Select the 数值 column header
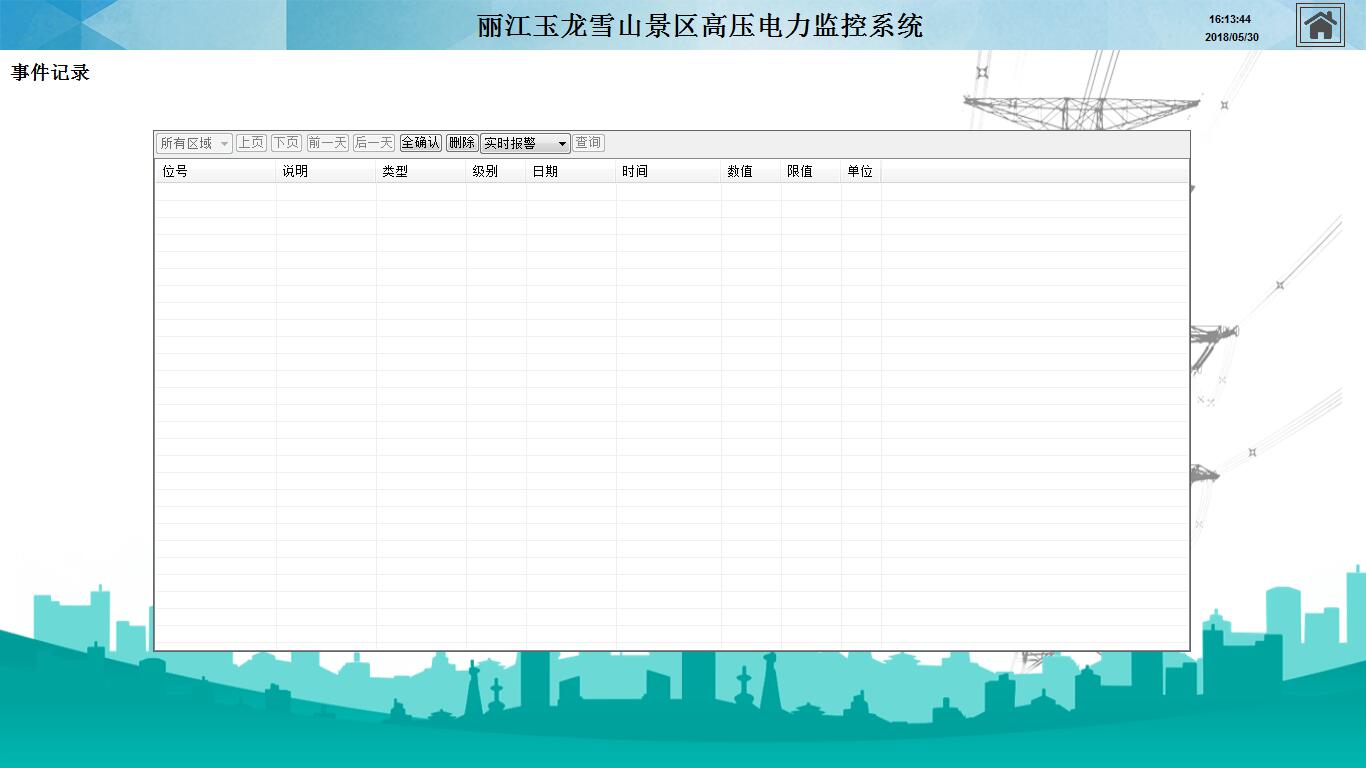Image resolution: width=1366 pixels, height=768 pixels. coord(751,171)
